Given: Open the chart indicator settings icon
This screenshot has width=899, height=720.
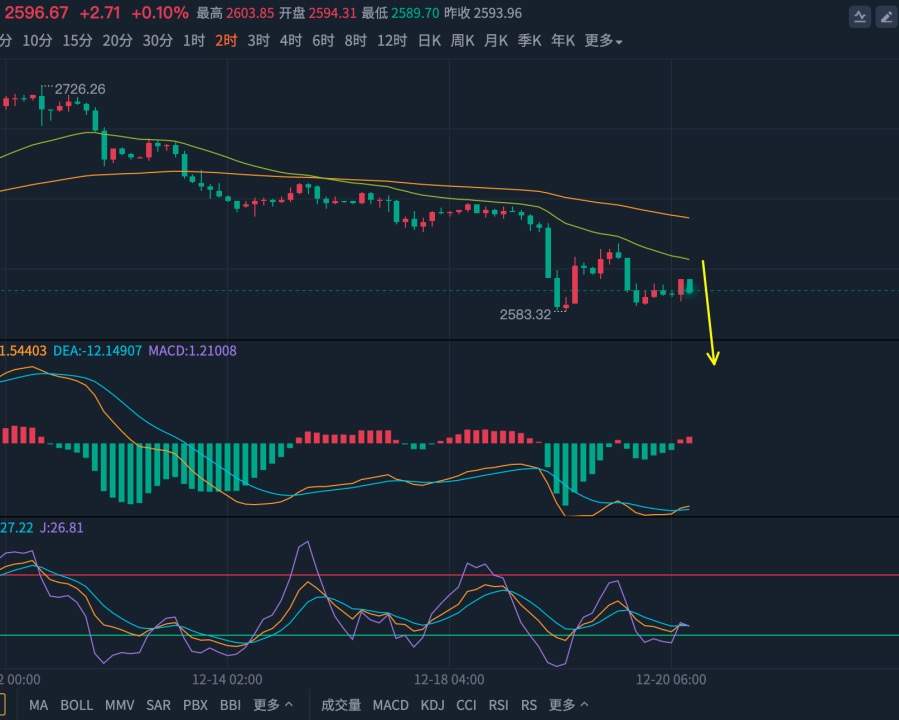Looking at the screenshot, I should (859, 17).
